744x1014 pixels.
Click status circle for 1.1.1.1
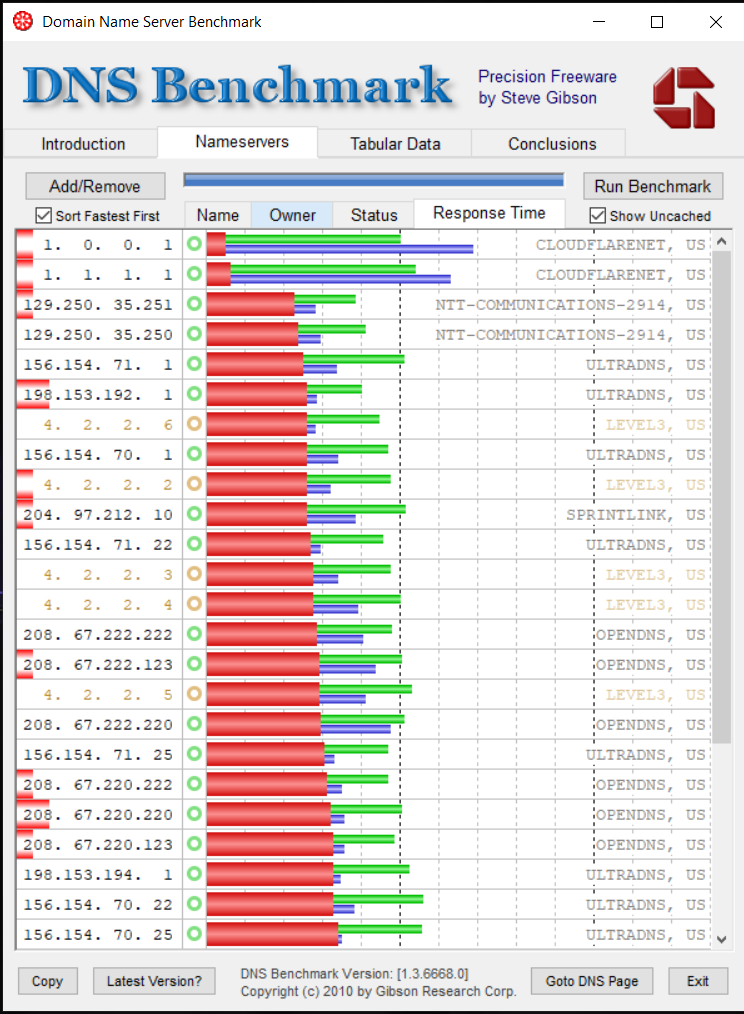pyautogui.click(x=194, y=274)
